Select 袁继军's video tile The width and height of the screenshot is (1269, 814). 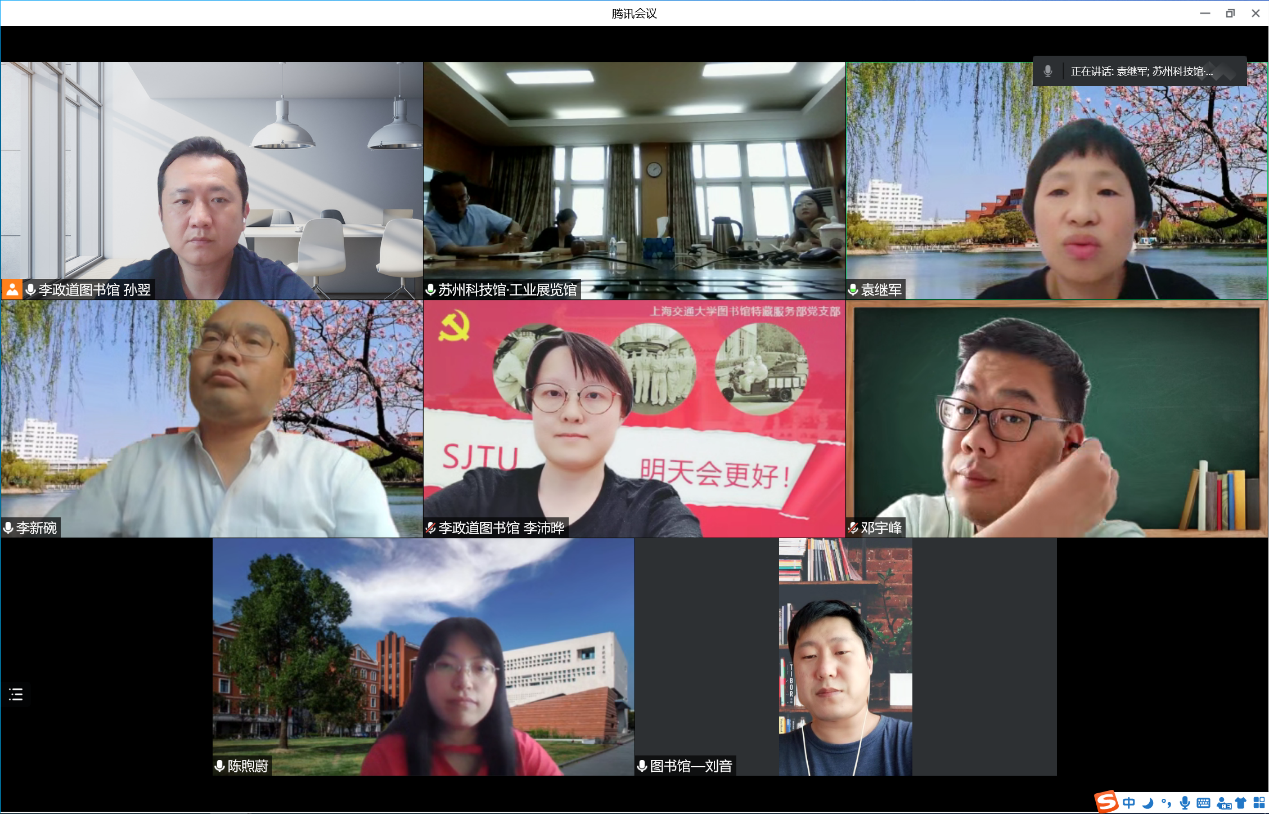1057,180
